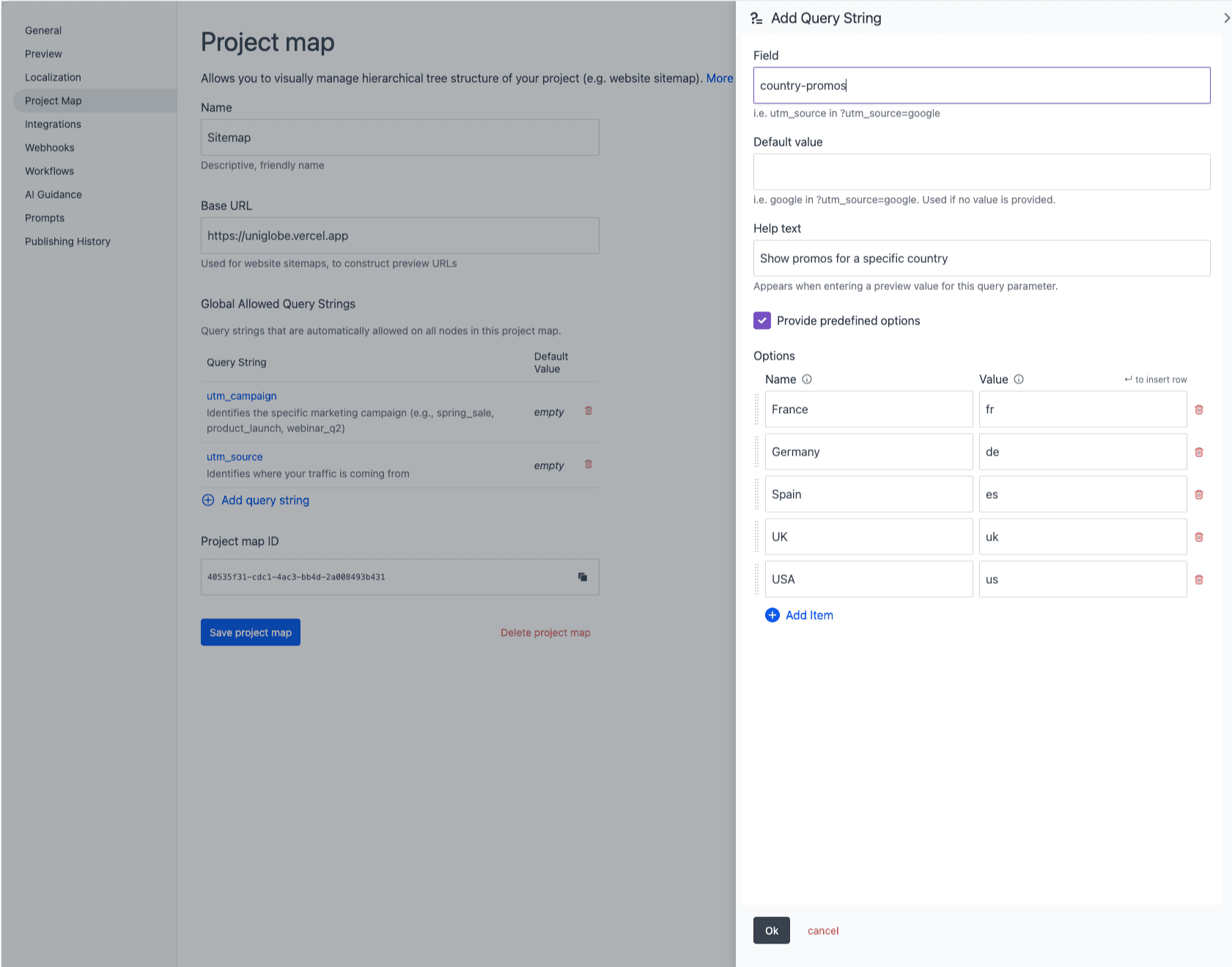Open Publishing History in the sidebar
The width and height of the screenshot is (1232, 967).
click(67, 241)
